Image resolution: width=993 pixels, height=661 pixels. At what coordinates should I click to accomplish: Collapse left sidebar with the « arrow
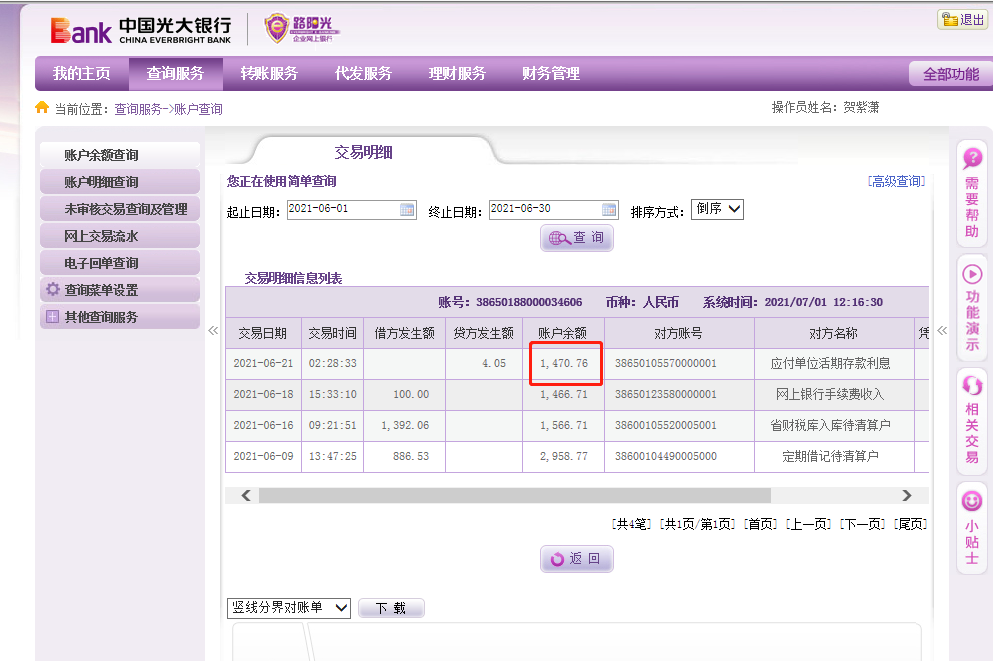pos(213,331)
